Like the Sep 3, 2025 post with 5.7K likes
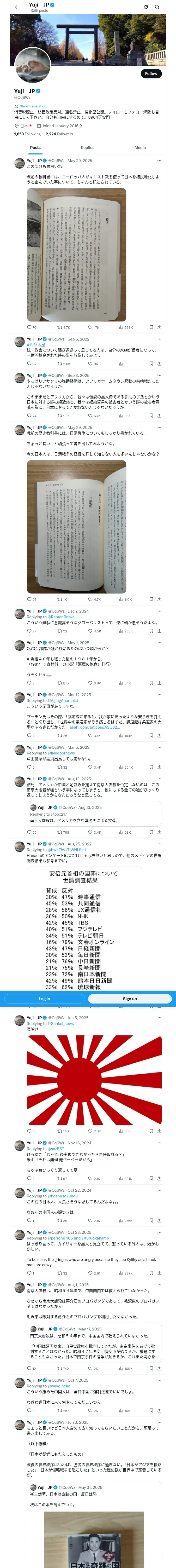This screenshot has height=1568, width=176. [x=95, y=416]
